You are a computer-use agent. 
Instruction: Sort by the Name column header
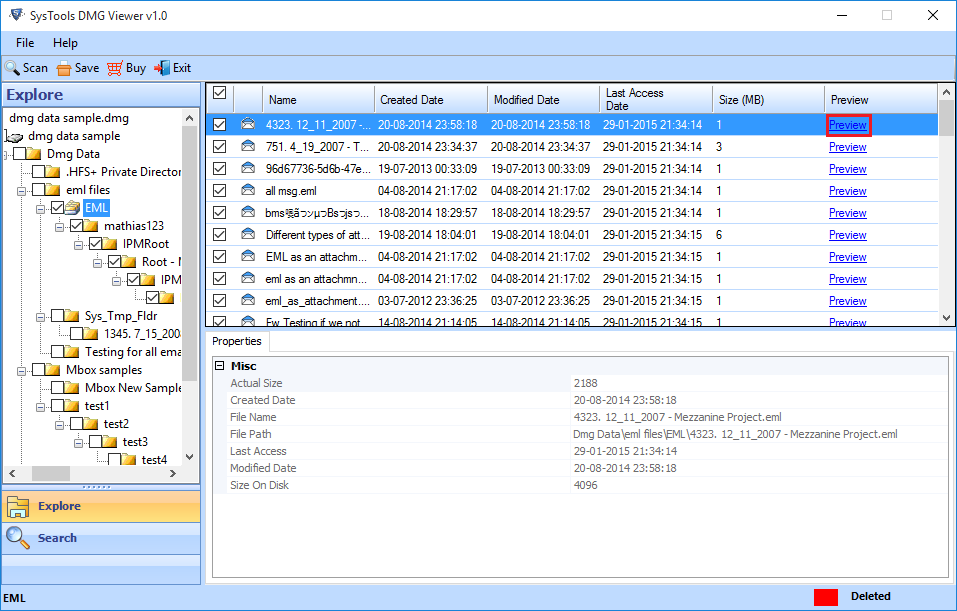[x=319, y=99]
